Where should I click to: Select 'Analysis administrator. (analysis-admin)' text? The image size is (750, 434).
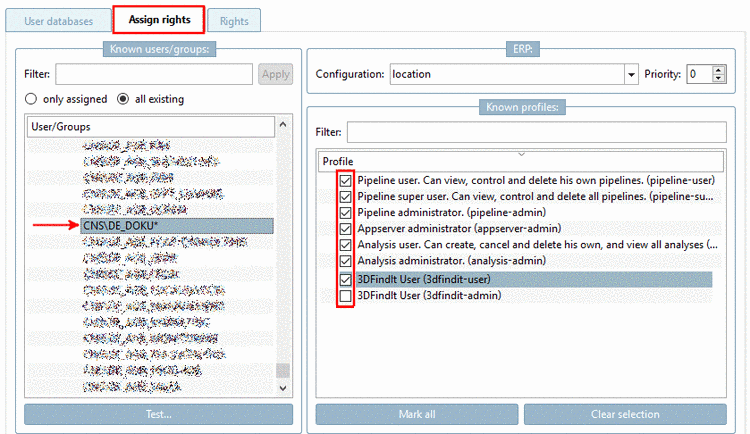click(x=452, y=261)
